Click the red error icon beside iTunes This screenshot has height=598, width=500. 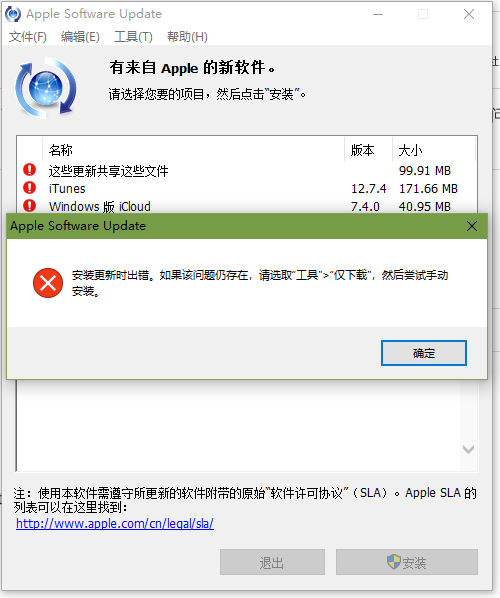pos(29,188)
